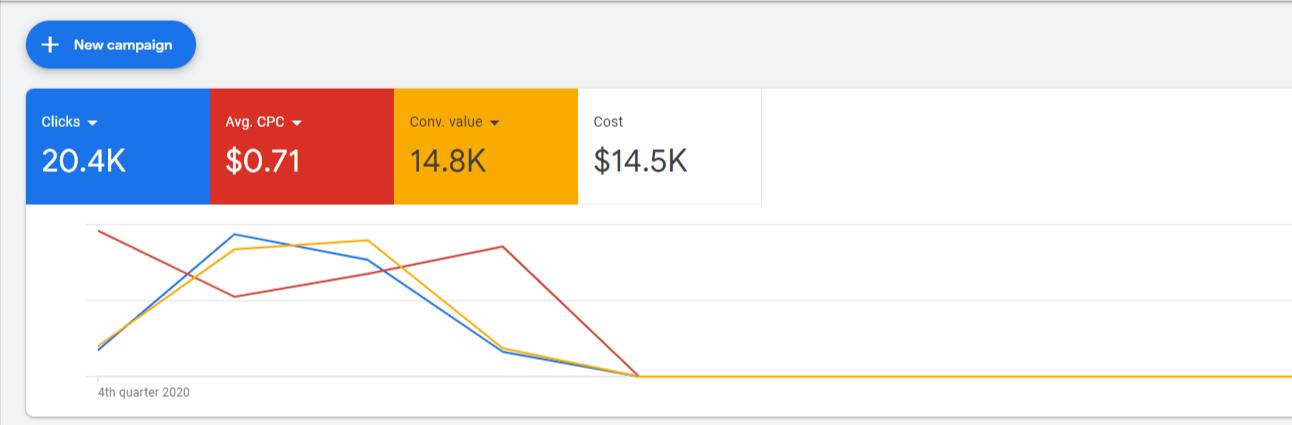This screenshot has width=1292, height=425.
Task: Click the blue Clicks line peak
Action: coord(234,235)
